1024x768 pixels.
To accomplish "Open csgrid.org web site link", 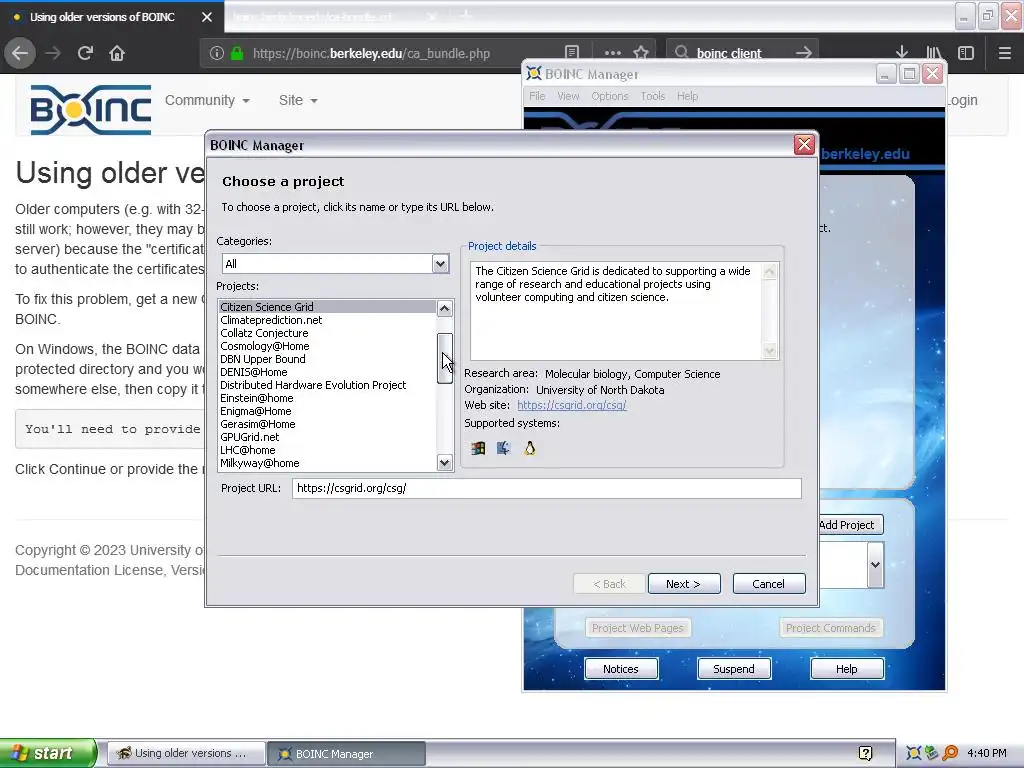I will 571,405.
